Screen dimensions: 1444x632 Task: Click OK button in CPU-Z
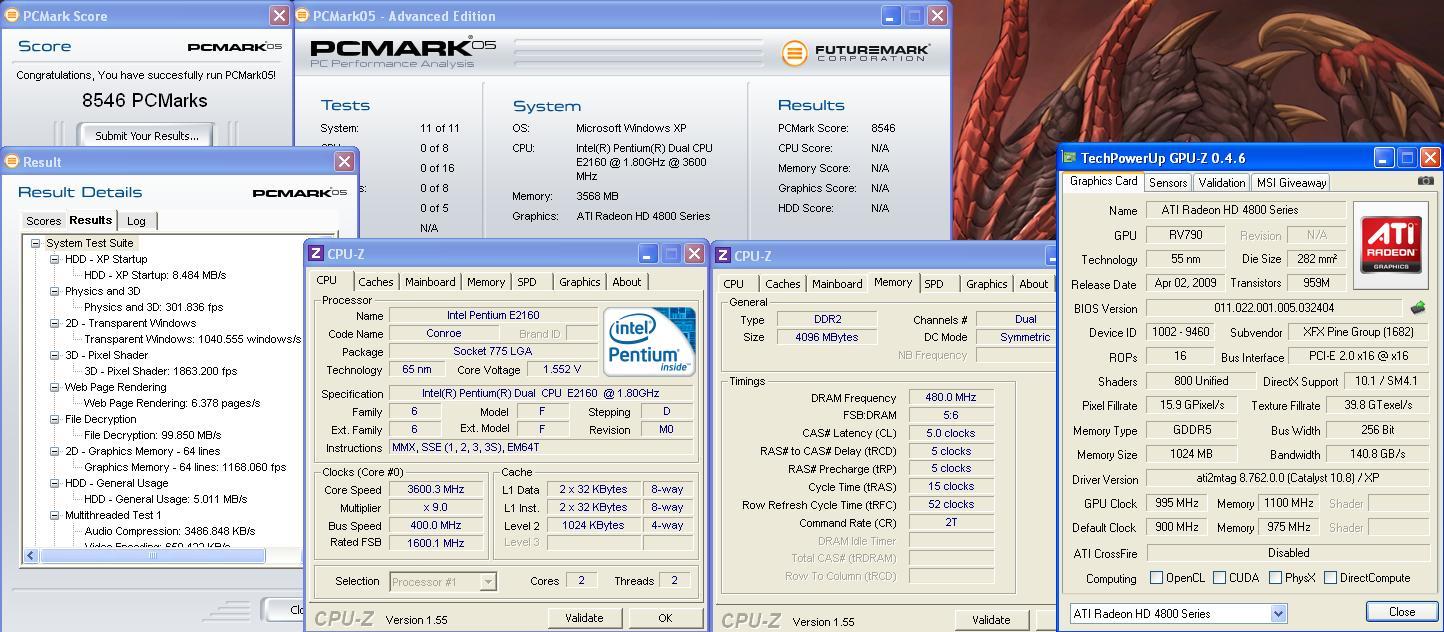(x=665, y=618)
